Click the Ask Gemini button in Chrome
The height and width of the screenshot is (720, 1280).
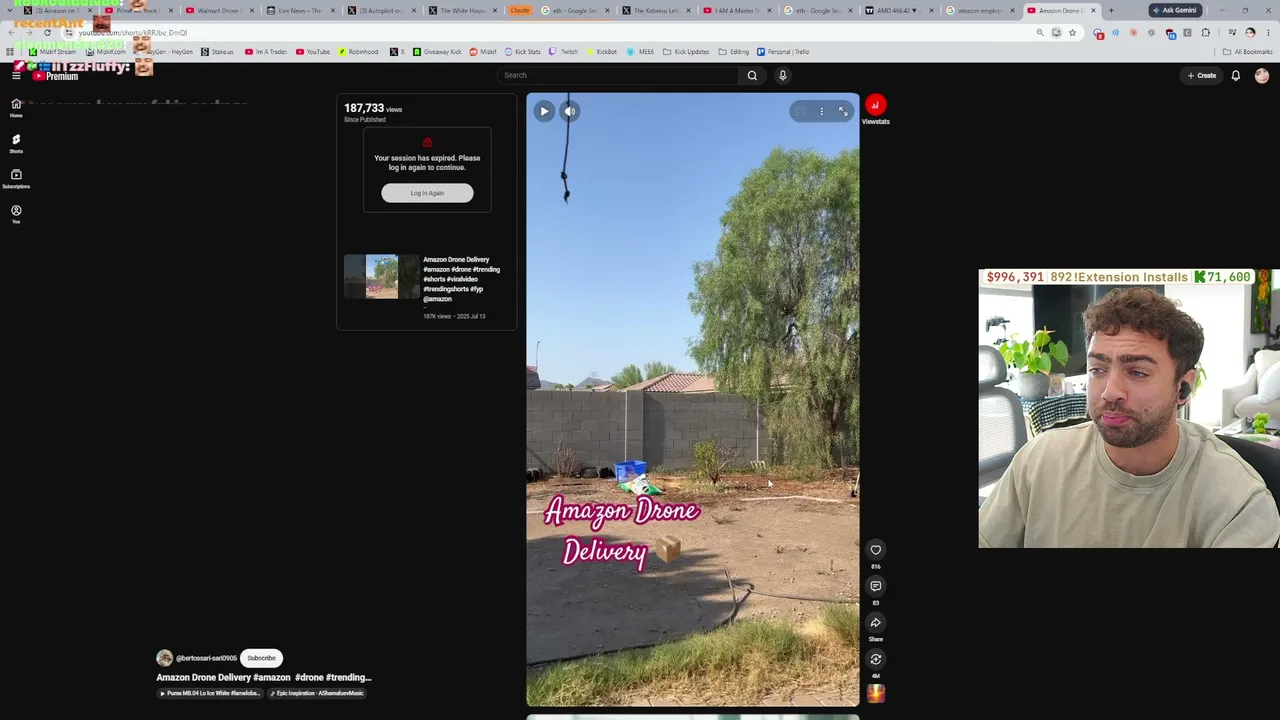tap(1174, 10)
